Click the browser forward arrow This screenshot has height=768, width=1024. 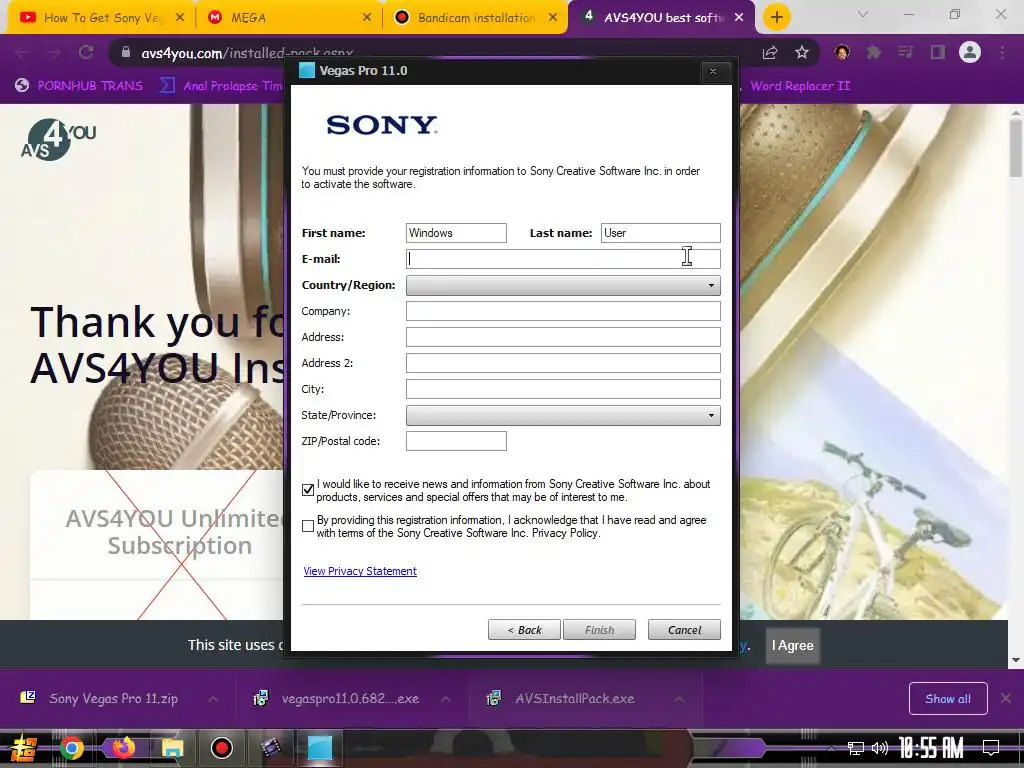click(x=54, y=52)
